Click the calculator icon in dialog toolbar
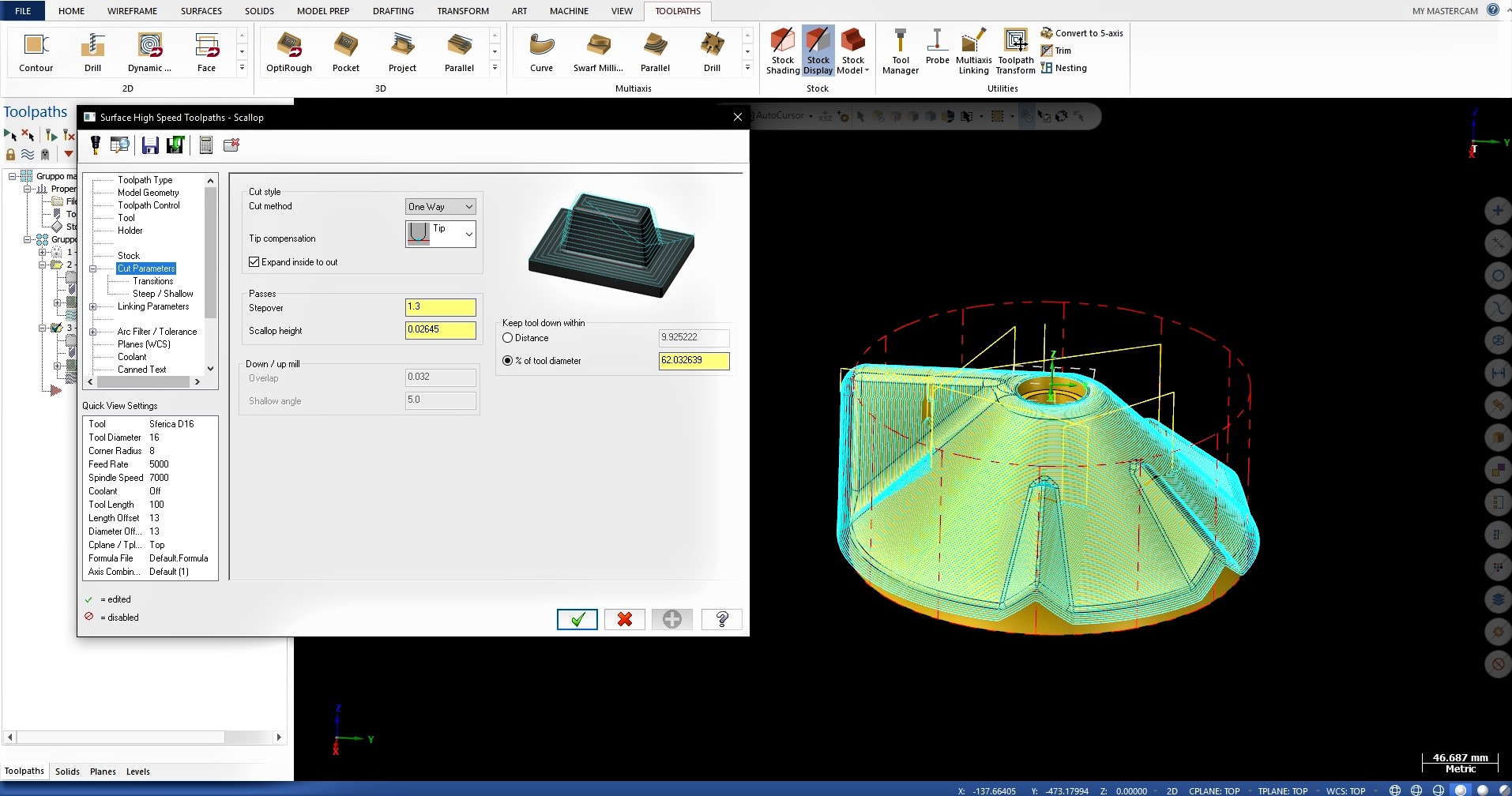 206,145
